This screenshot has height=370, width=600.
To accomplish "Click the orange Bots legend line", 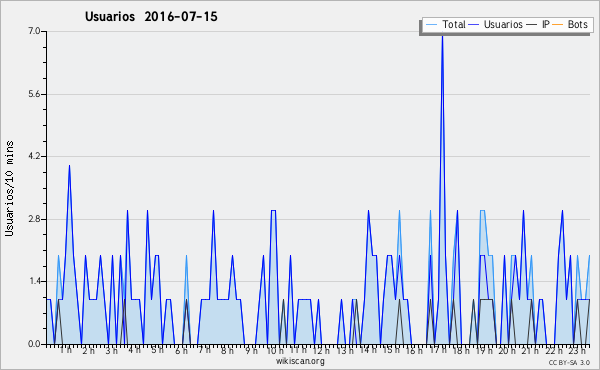I will tap(558, 25).
